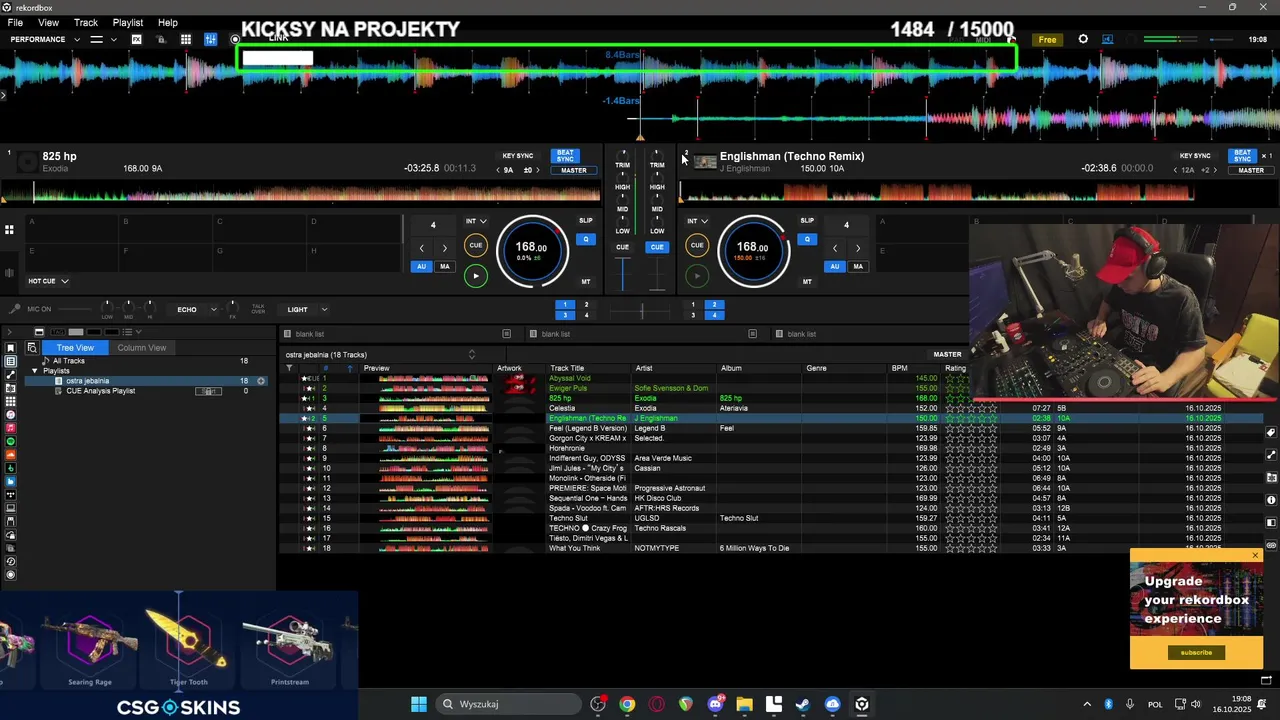Open Playlists icon in sidebar
1280x720 pixels.
10,361
